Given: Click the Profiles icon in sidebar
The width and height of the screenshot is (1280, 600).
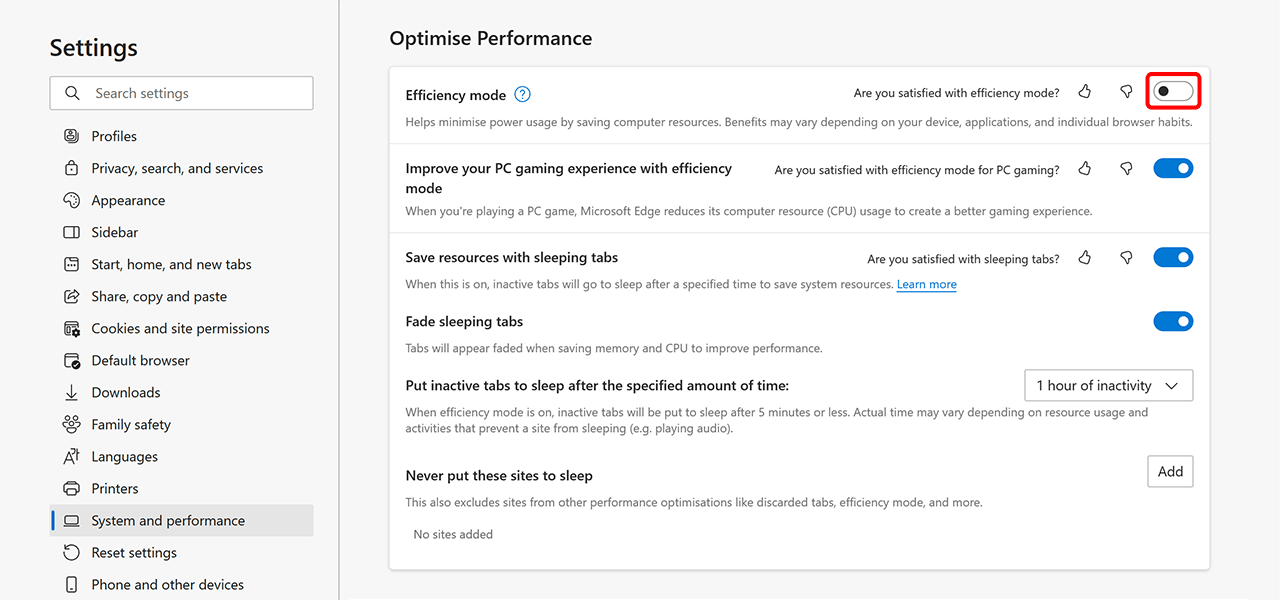Looking at the screenshot, I should 71,136.
